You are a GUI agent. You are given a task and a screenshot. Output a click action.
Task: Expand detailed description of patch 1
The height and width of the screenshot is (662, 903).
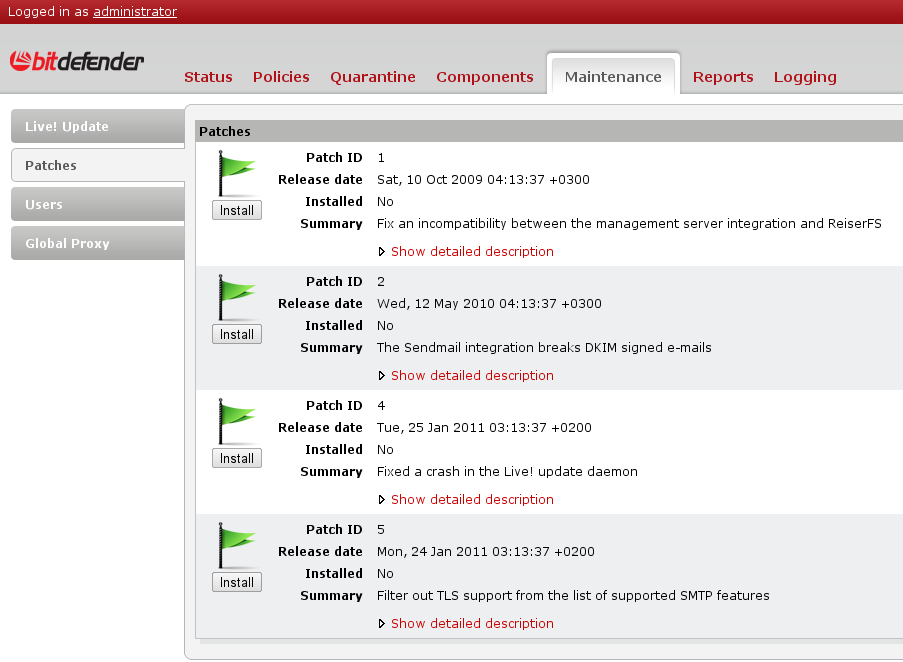471,252
